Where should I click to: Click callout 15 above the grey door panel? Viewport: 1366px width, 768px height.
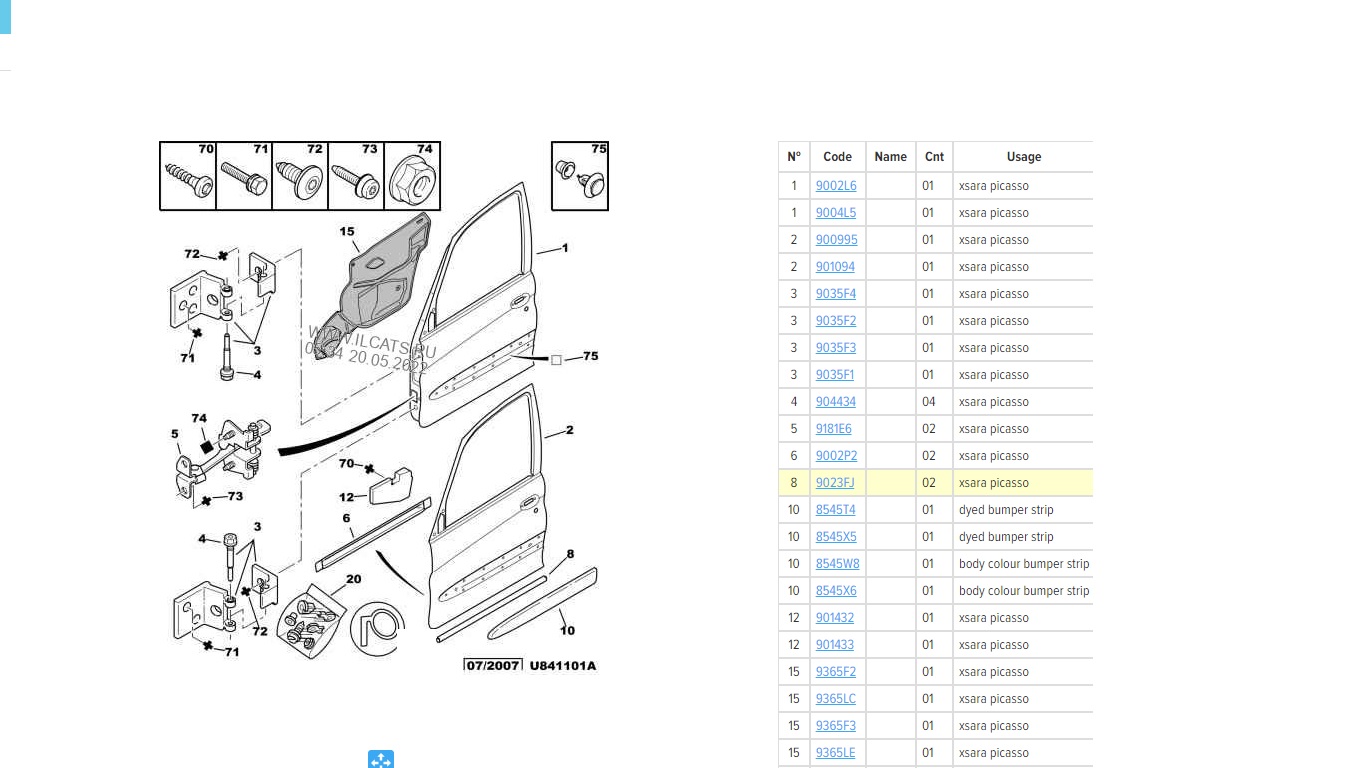pyautogui.click(x=347, y=231)
